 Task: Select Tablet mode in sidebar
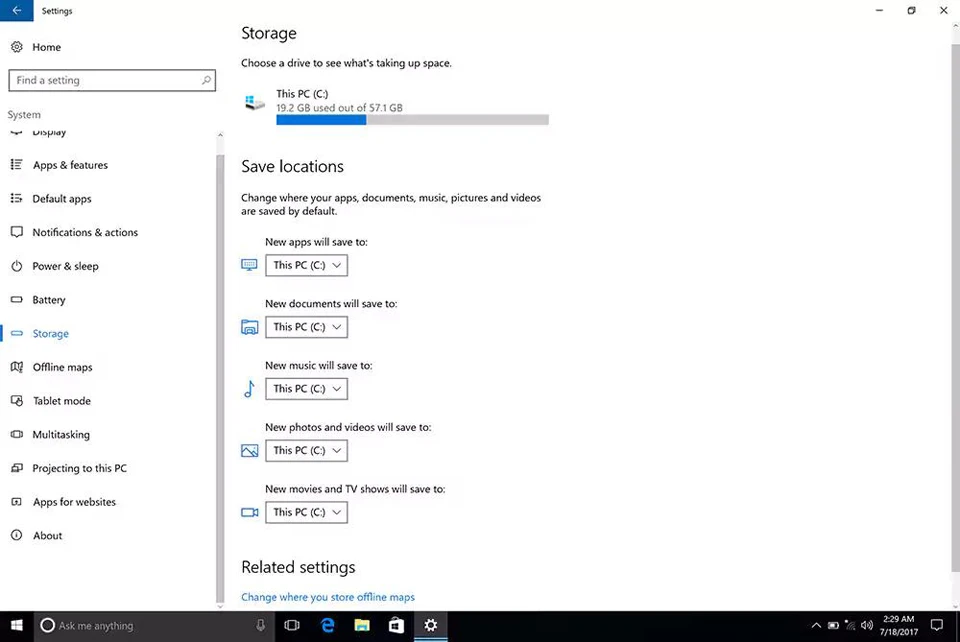click(x=62, y=401)
